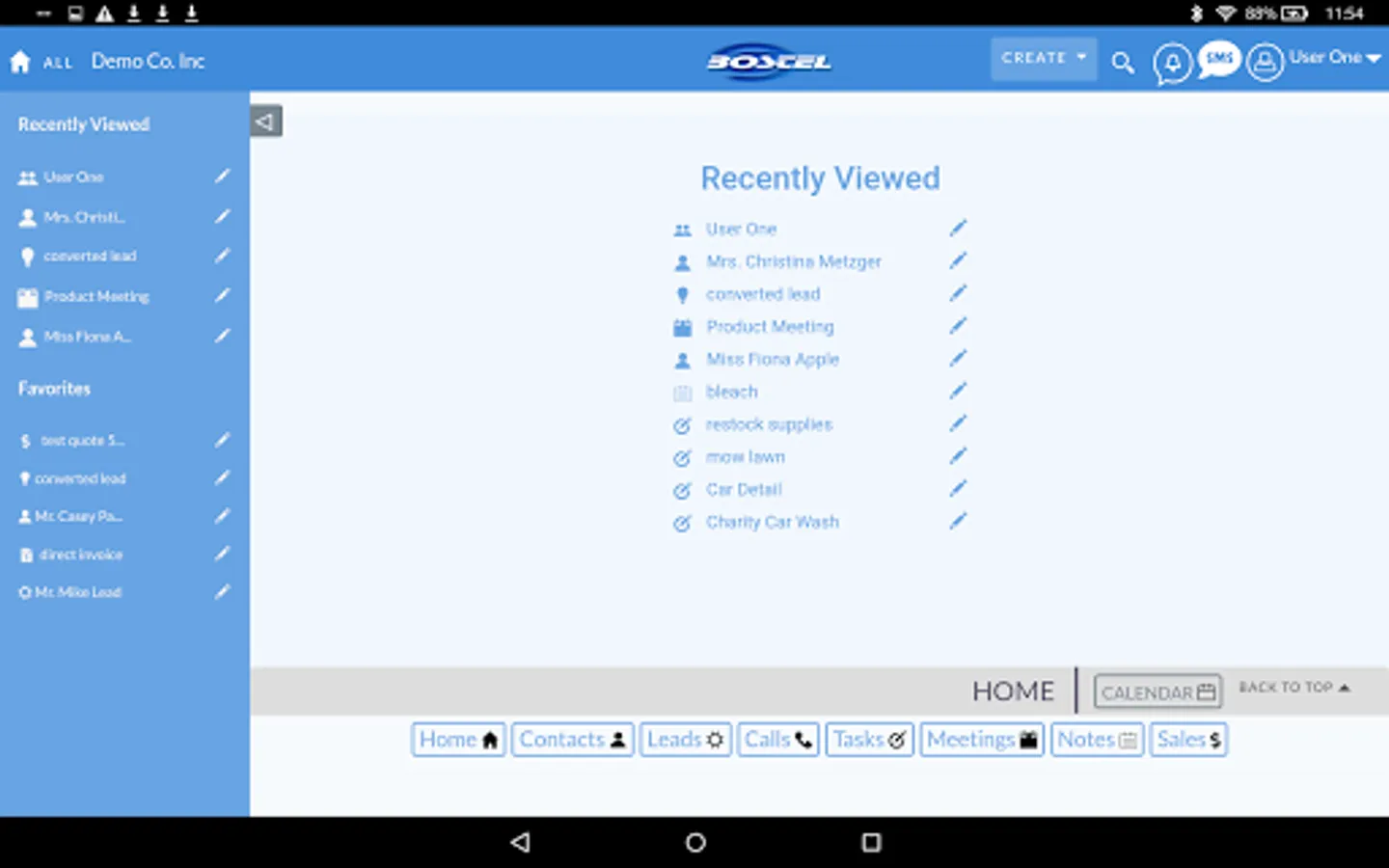Open the Mrs. Christina Metzger contact

click(793, 261)
